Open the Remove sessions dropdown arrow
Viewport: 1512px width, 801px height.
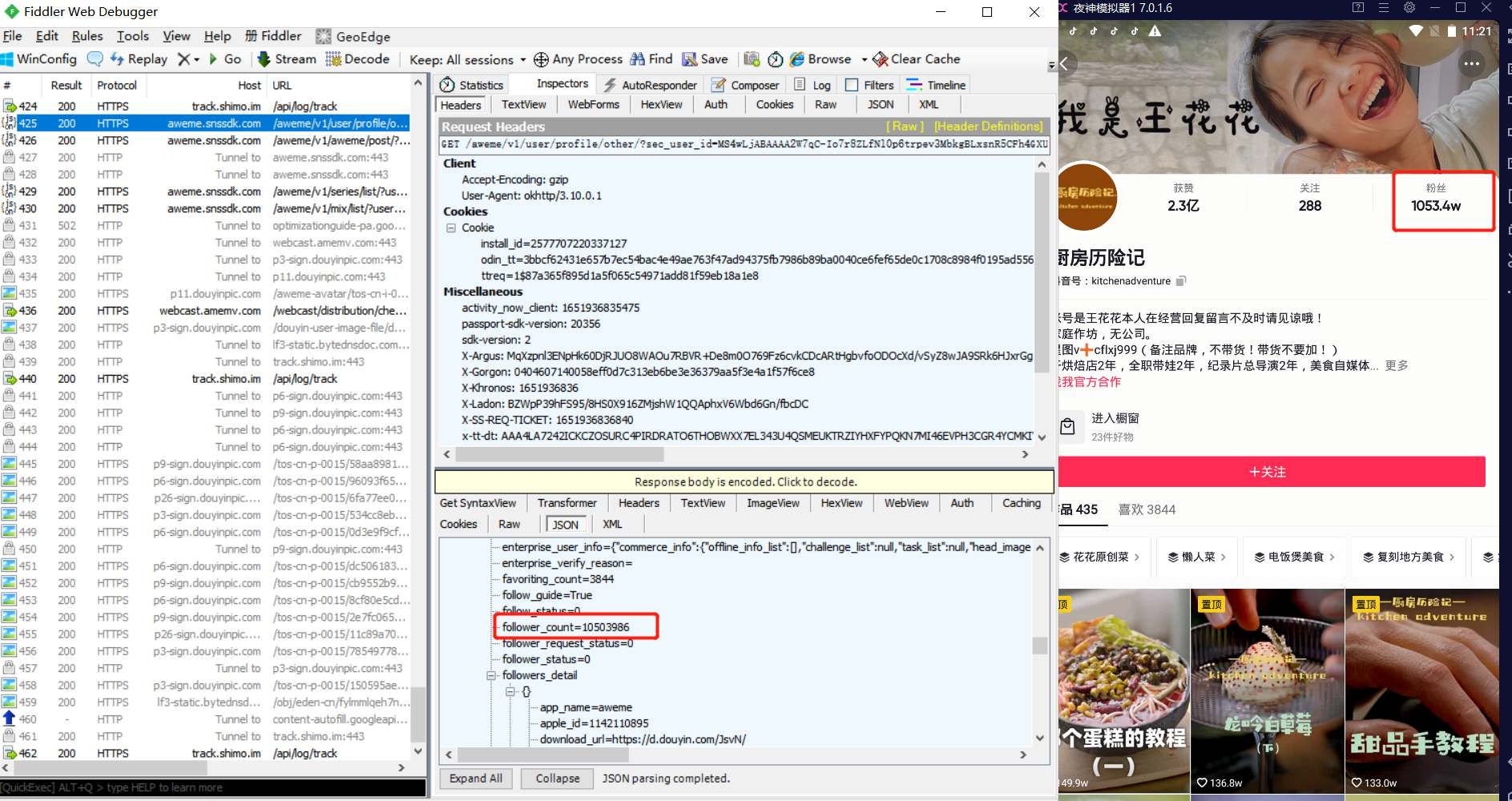coord(196,59)
